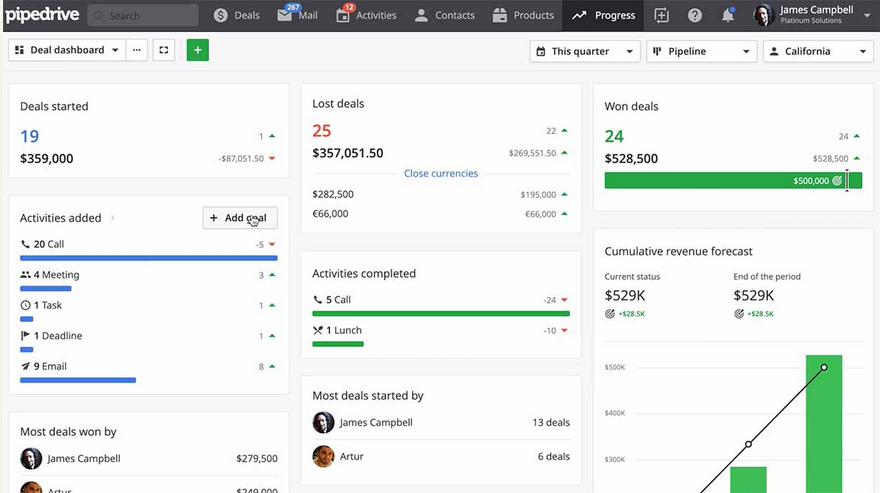Click the quick add plus icon in top bar
This screenshot has width=880, height=493.
pyautogui.click(x=661, y=15)
